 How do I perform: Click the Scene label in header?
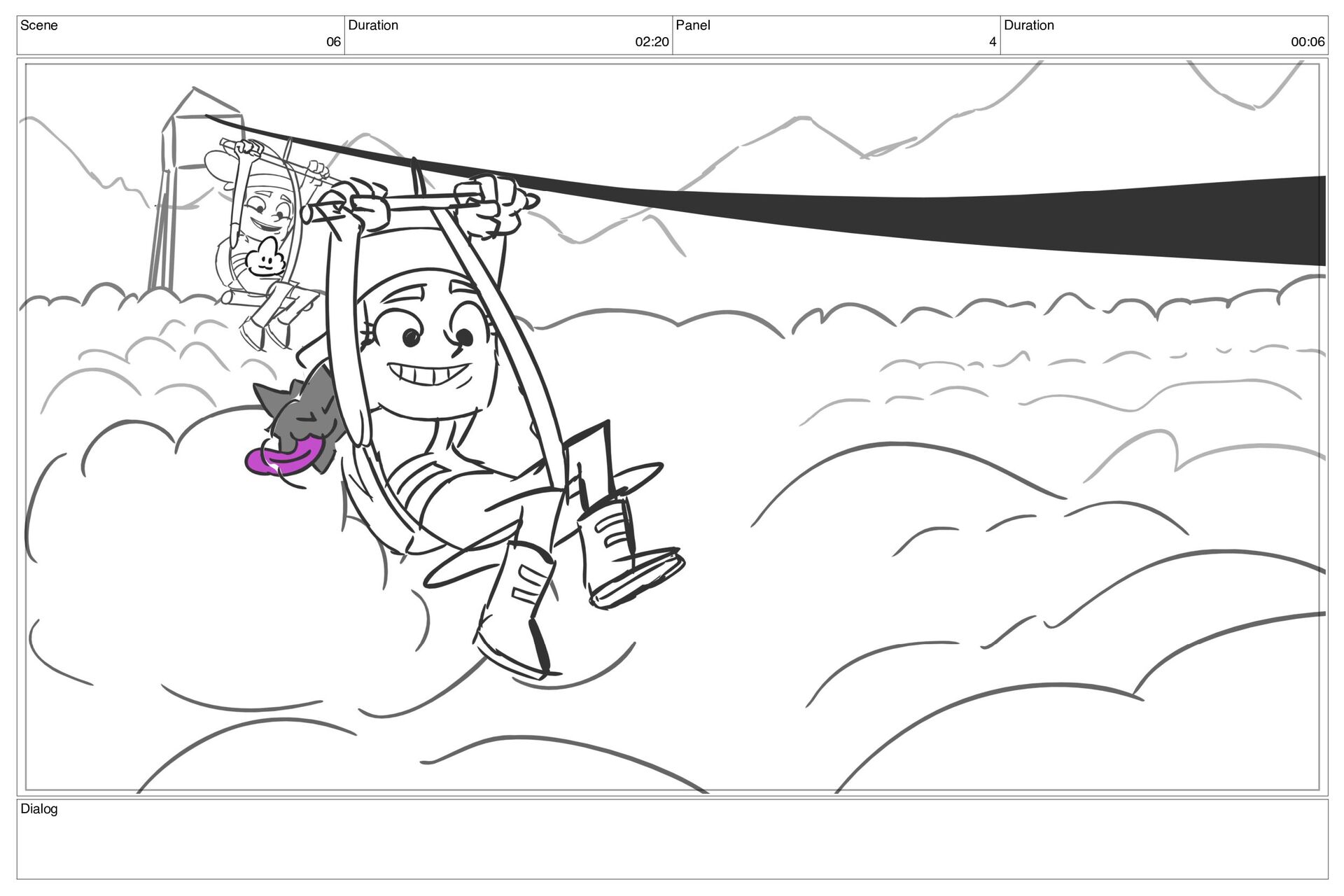[39, 25]
